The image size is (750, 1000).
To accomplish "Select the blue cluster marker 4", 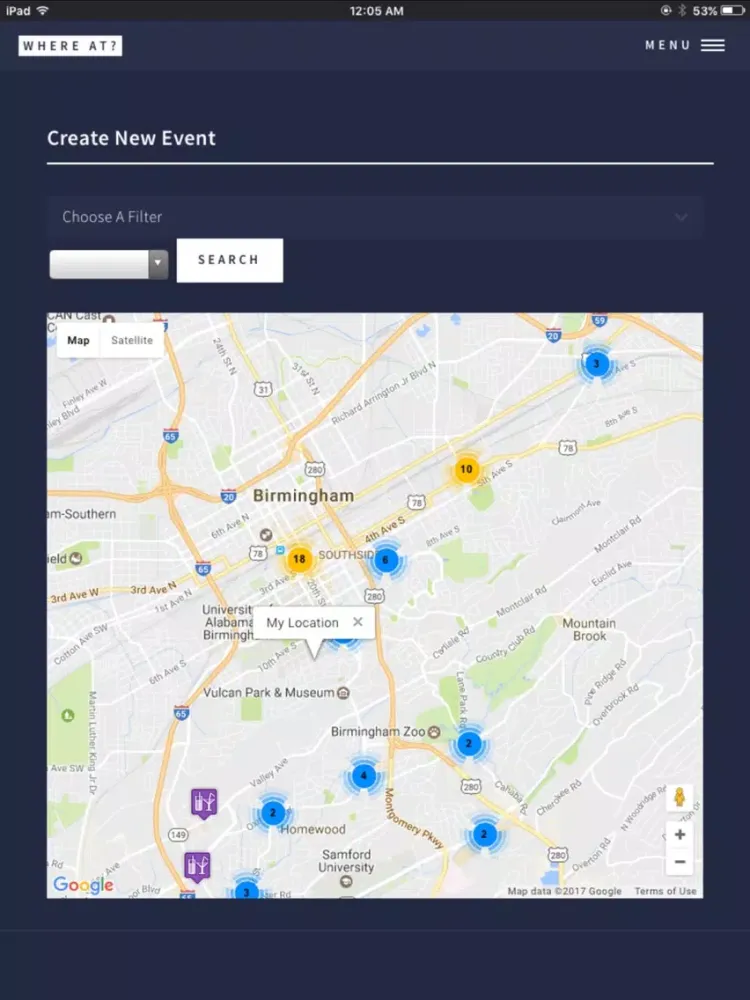I will [x=364, y=776].
